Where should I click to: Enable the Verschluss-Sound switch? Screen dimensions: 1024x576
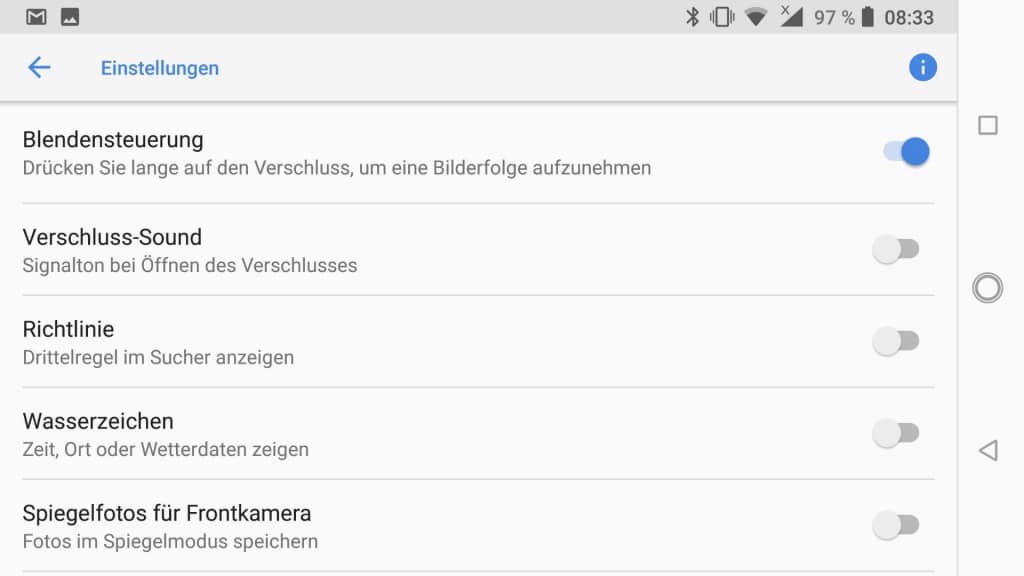pos(895,249)
